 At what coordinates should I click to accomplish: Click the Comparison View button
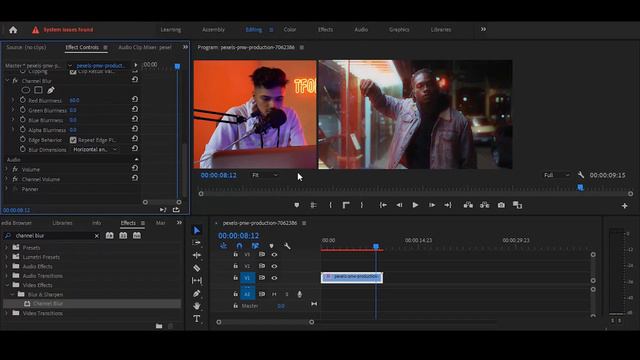tap(518, 205)
